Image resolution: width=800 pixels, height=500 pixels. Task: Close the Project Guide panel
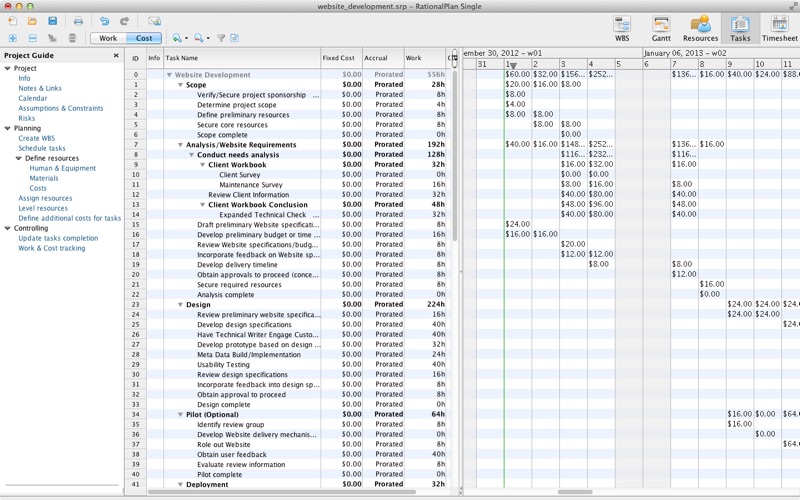(x=116, y=55)
